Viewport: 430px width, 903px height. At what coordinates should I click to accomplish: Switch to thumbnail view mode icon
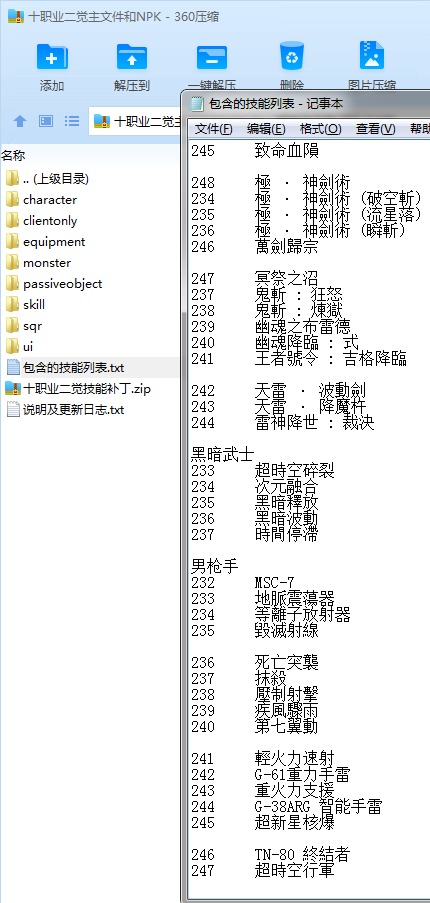tap(46, 121)
